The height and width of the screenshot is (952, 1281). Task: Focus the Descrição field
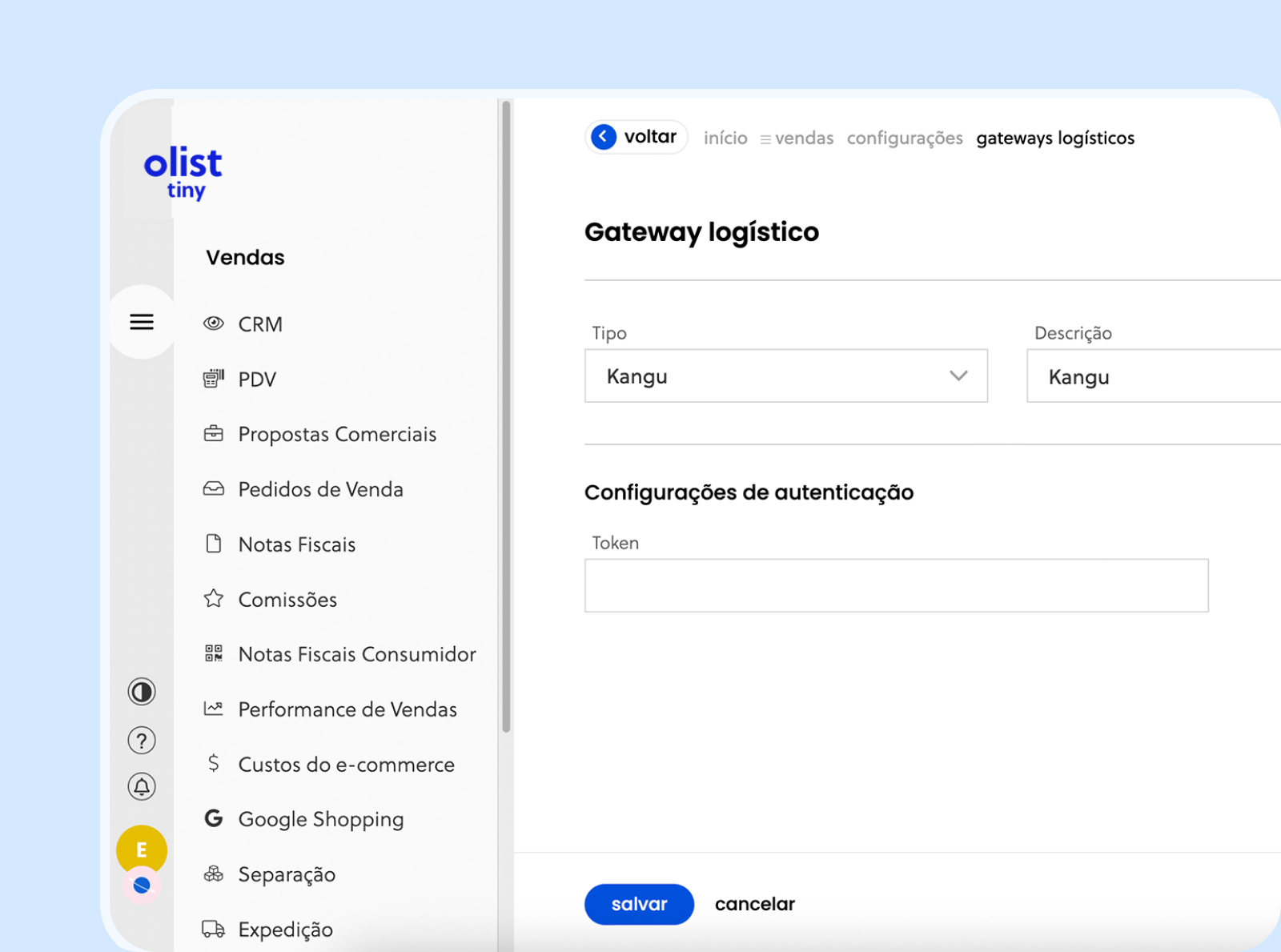(x=1154, y=376)
